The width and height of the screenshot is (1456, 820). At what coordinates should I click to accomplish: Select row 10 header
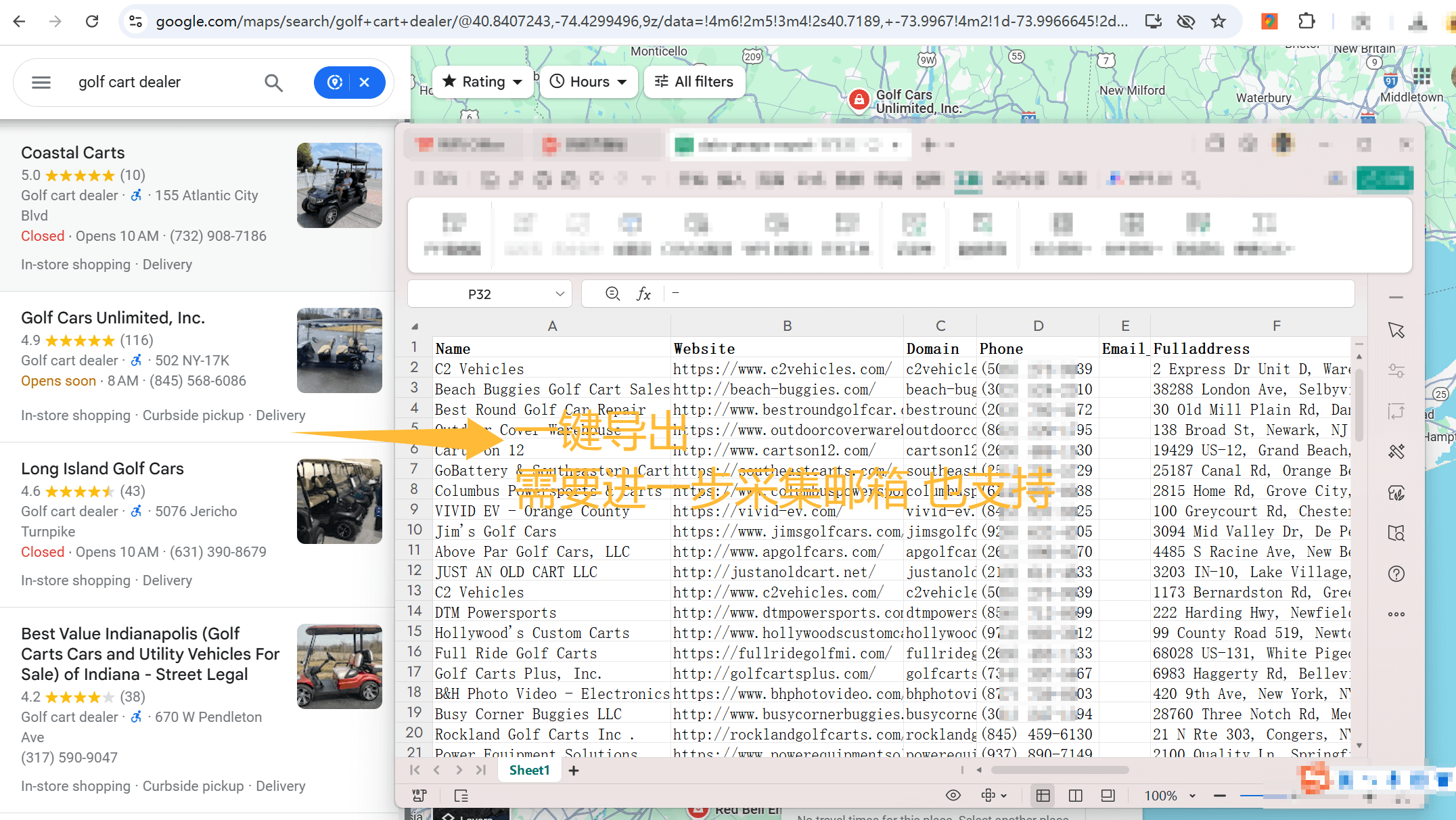tap(414, 530)
